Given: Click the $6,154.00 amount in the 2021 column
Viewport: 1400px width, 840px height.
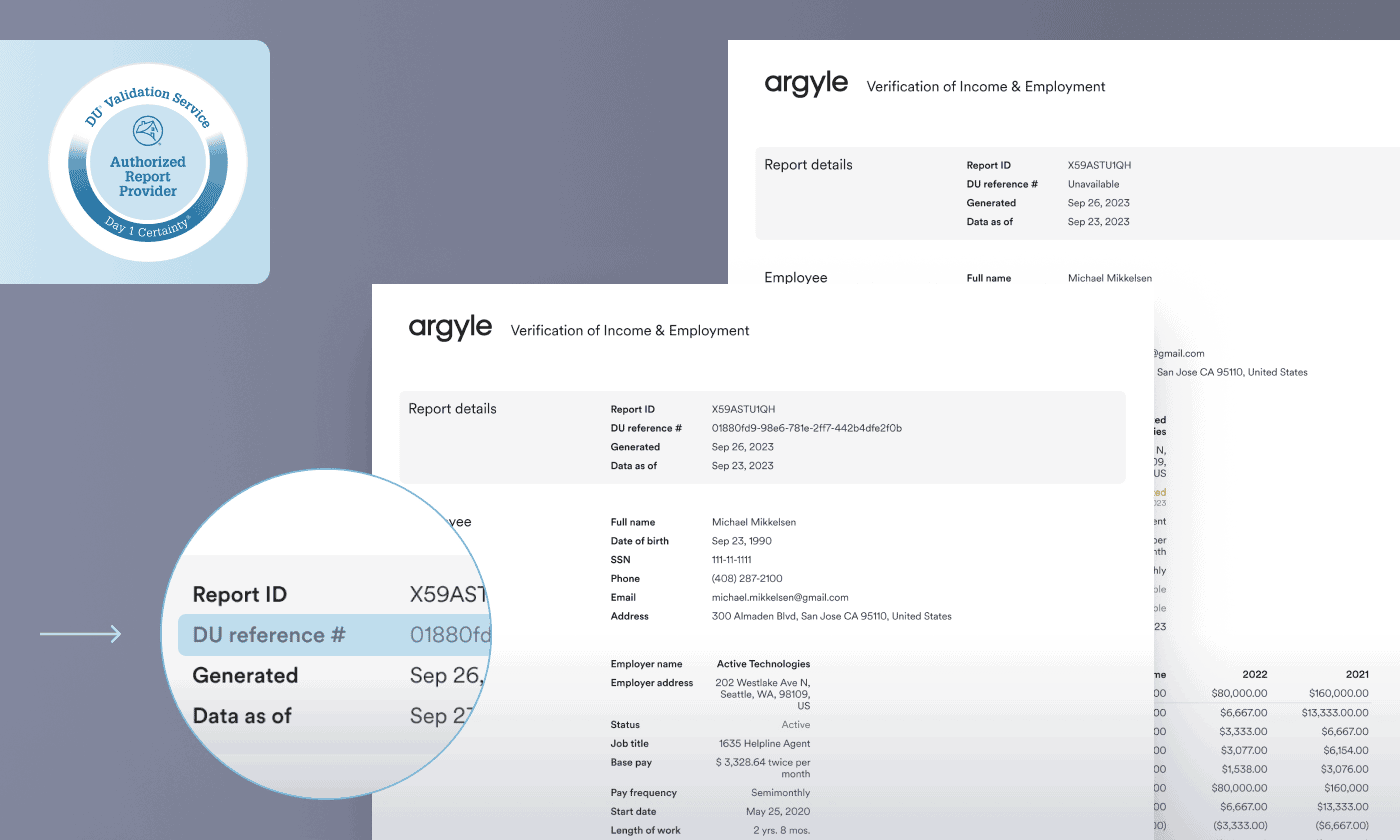Looking at the screenshot, I should coord(1345,751).
